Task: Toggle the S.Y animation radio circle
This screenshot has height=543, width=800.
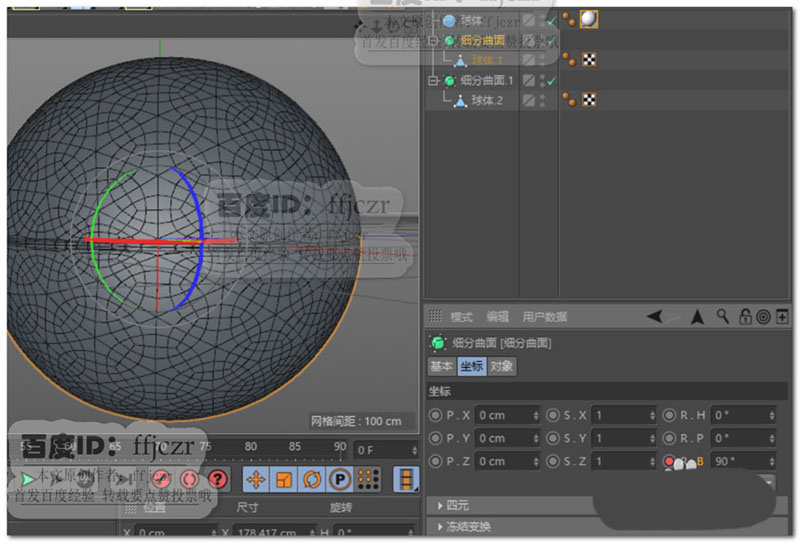Action: 552,438
